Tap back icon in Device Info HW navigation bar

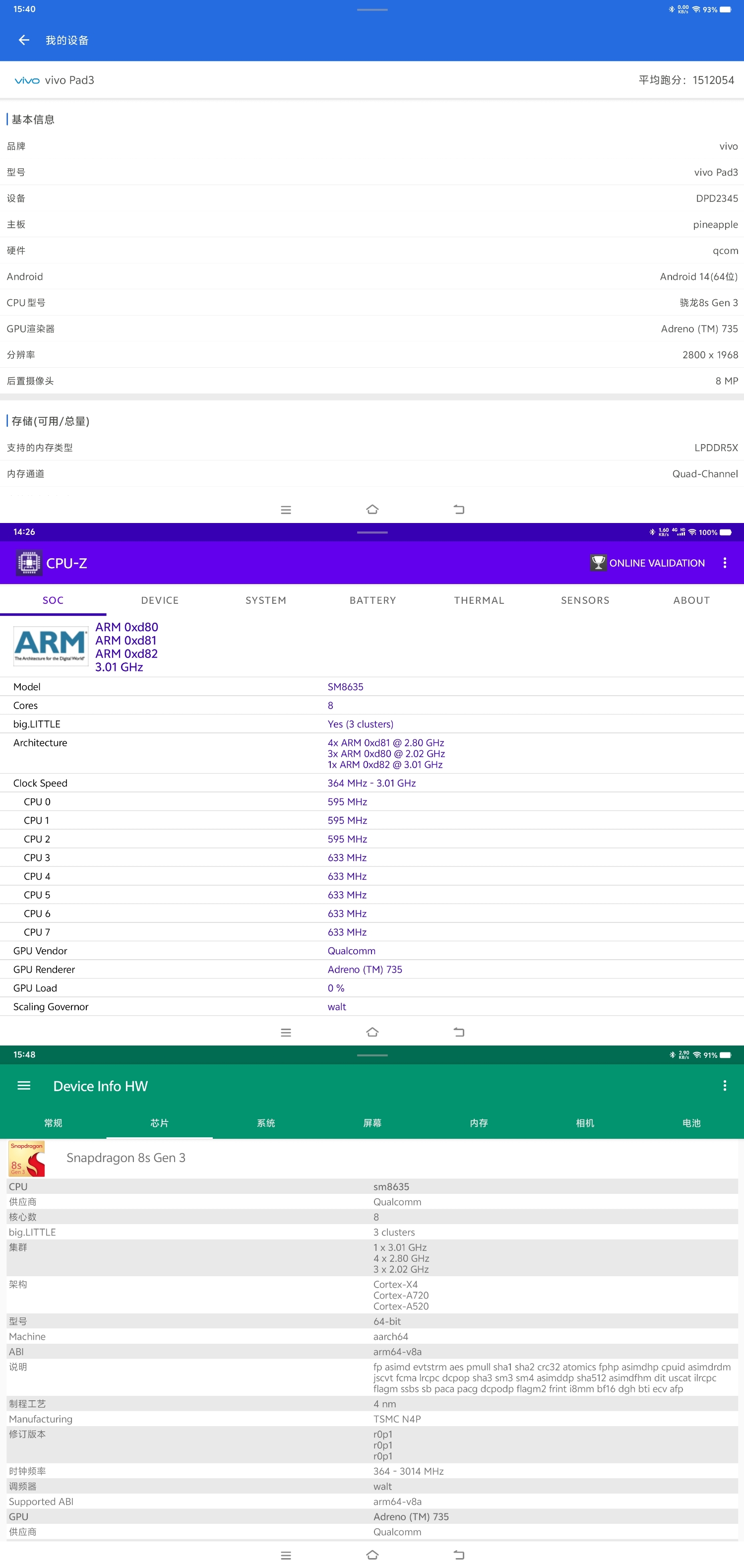(459, 1555)
